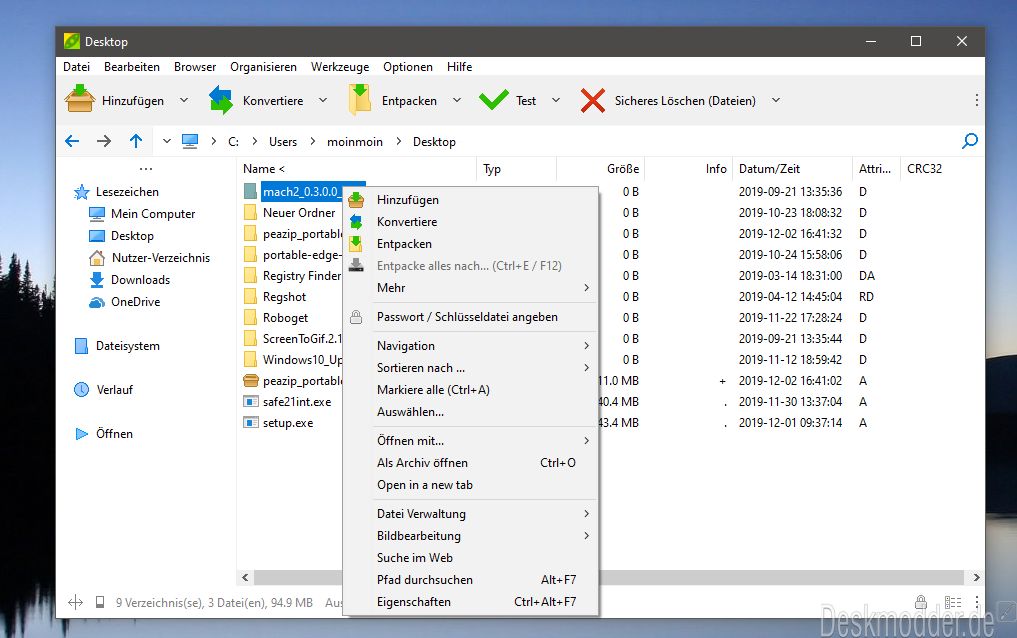The width and height of the screenshot is (1017, 638).
Task: Click the toolbar overflow three-dots icon
Action: (976, 100)
